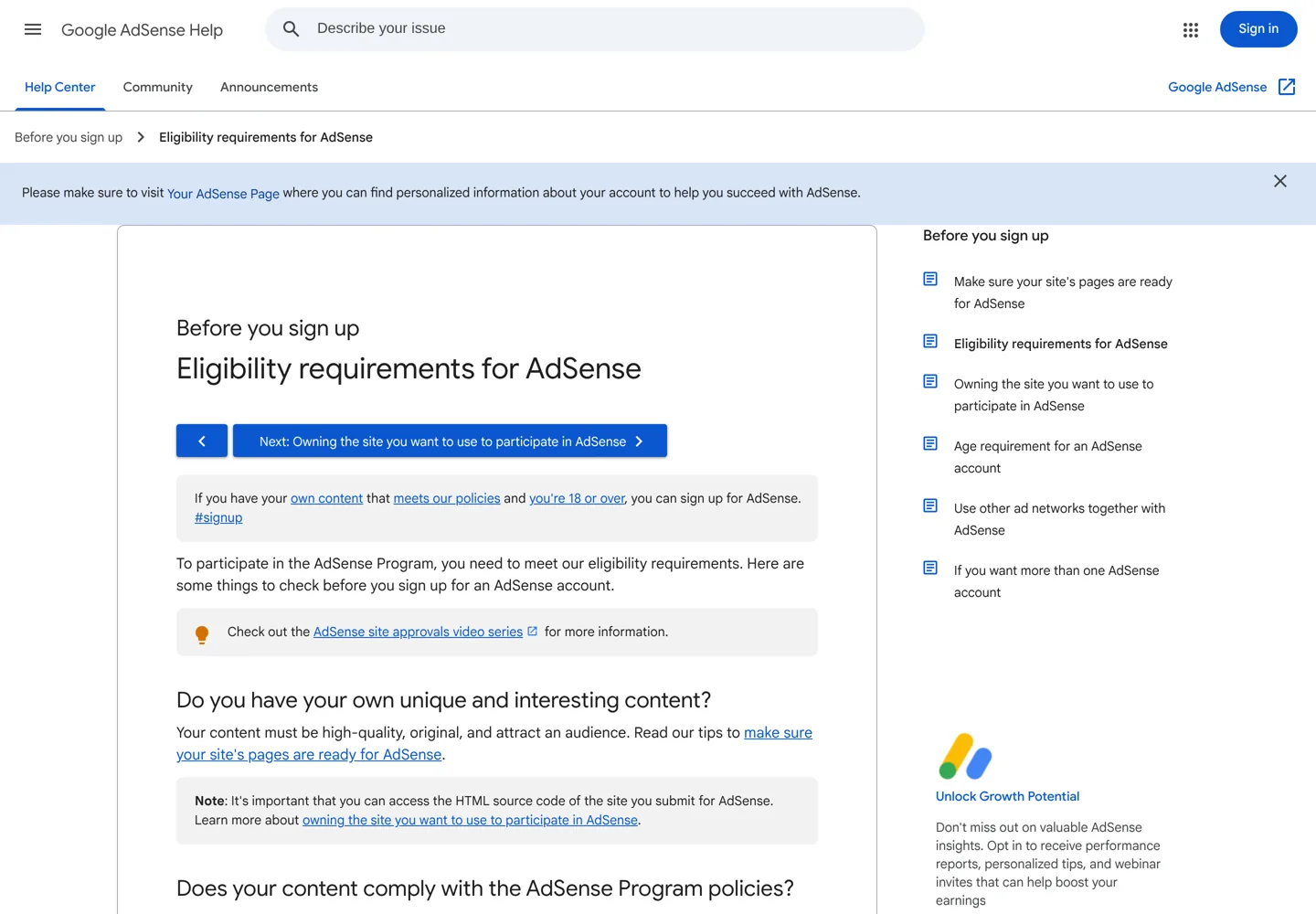Go to Next: Owning the site article

[x=450, y=441]
